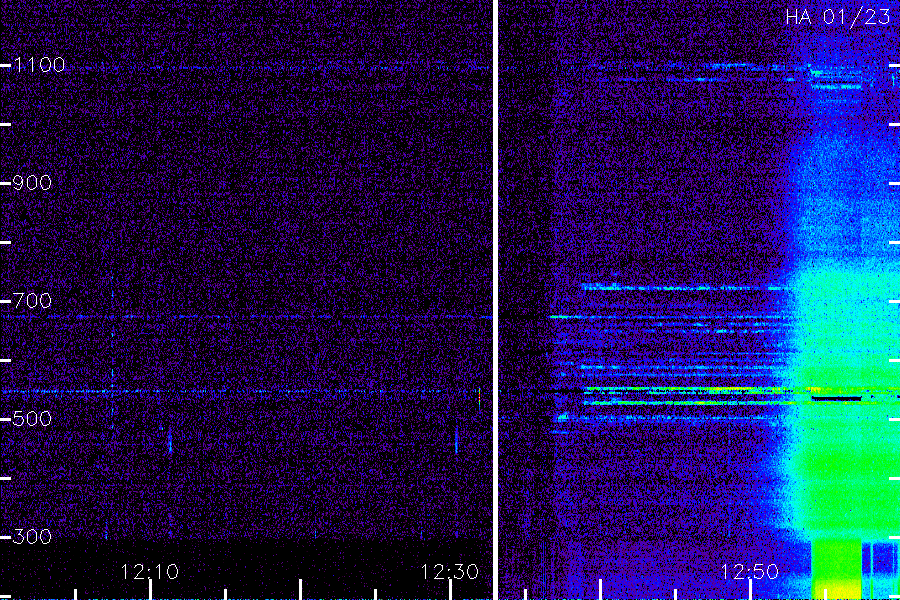900x600 pixels.
Task: Click the 900 frequency axis label
Action: pos(32,183)
